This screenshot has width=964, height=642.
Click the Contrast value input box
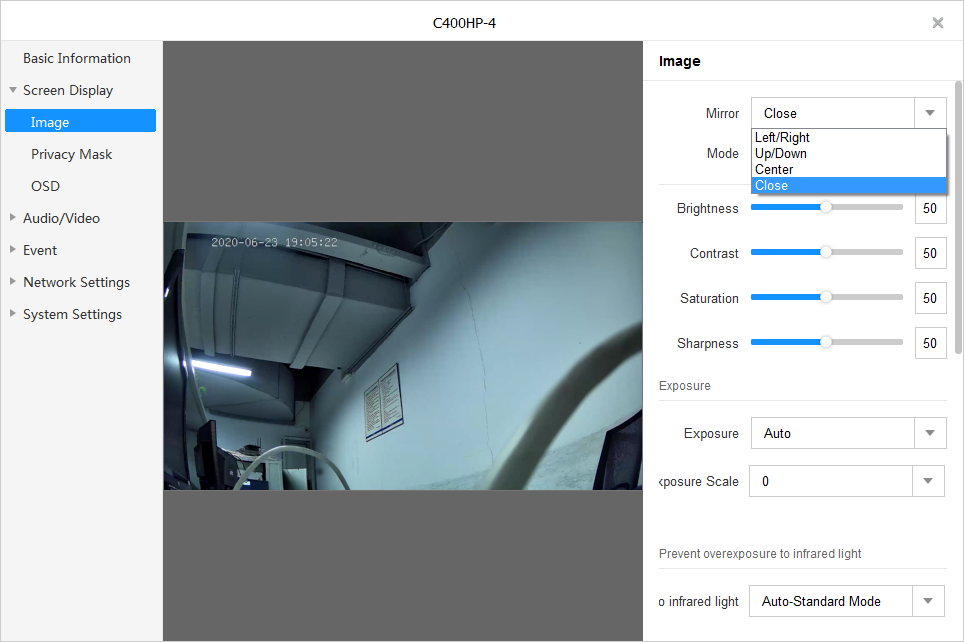pos(930,253)
